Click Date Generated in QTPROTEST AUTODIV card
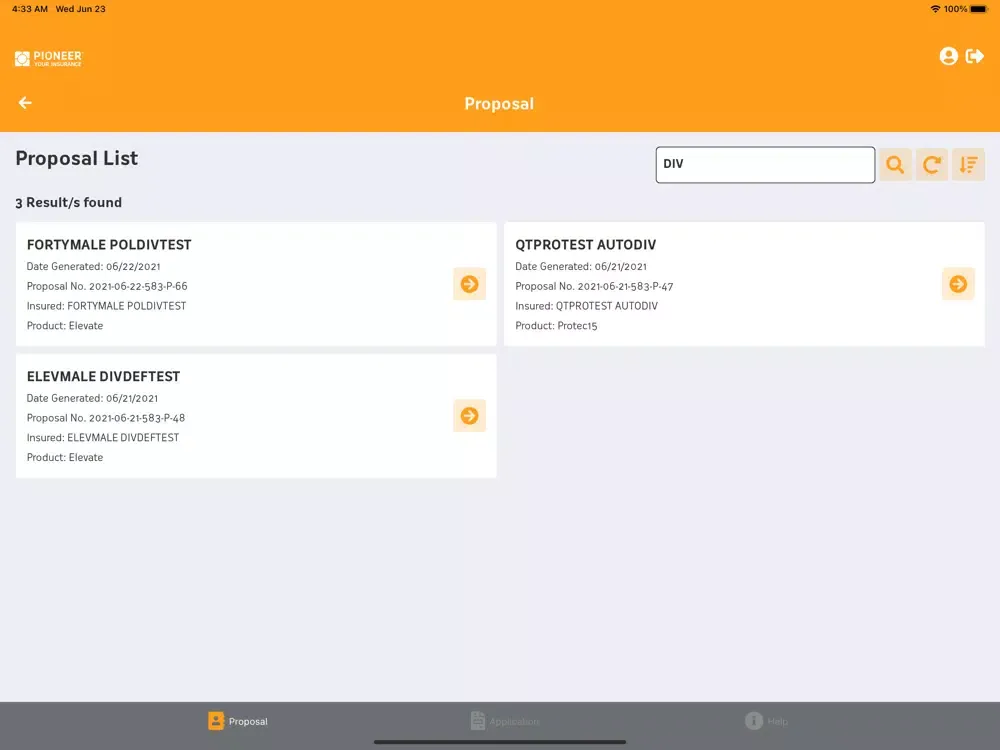This screenshot has height=750, width=1000. click(x=581, y=267)
